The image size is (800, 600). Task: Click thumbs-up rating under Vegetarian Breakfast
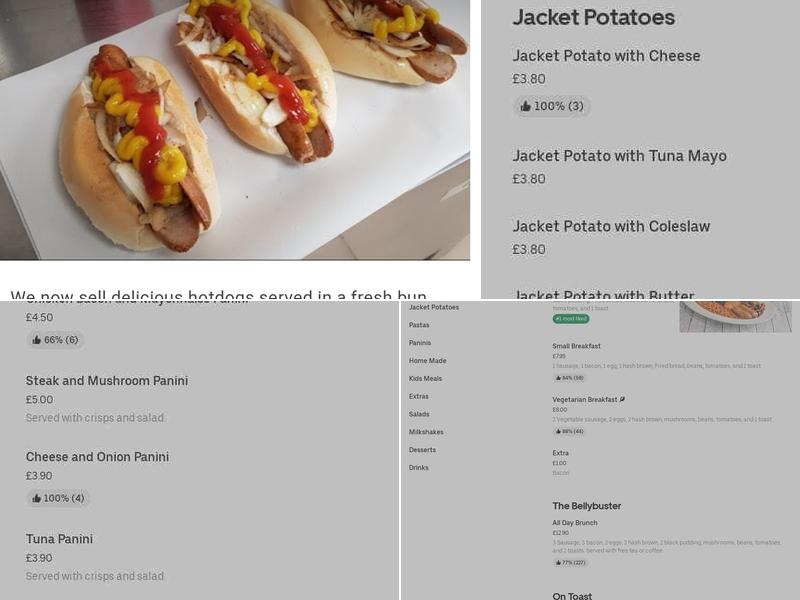click(x=570, y=432)
